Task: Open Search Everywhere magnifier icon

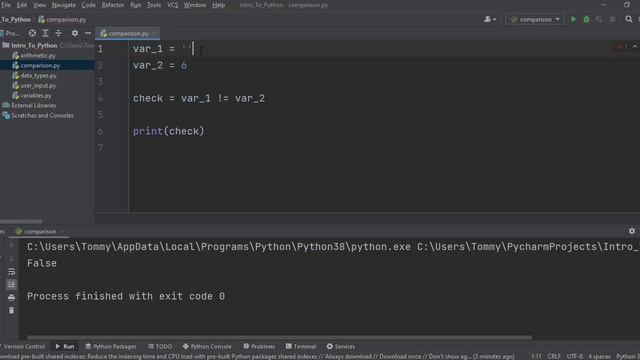Action: coord(629,19)
